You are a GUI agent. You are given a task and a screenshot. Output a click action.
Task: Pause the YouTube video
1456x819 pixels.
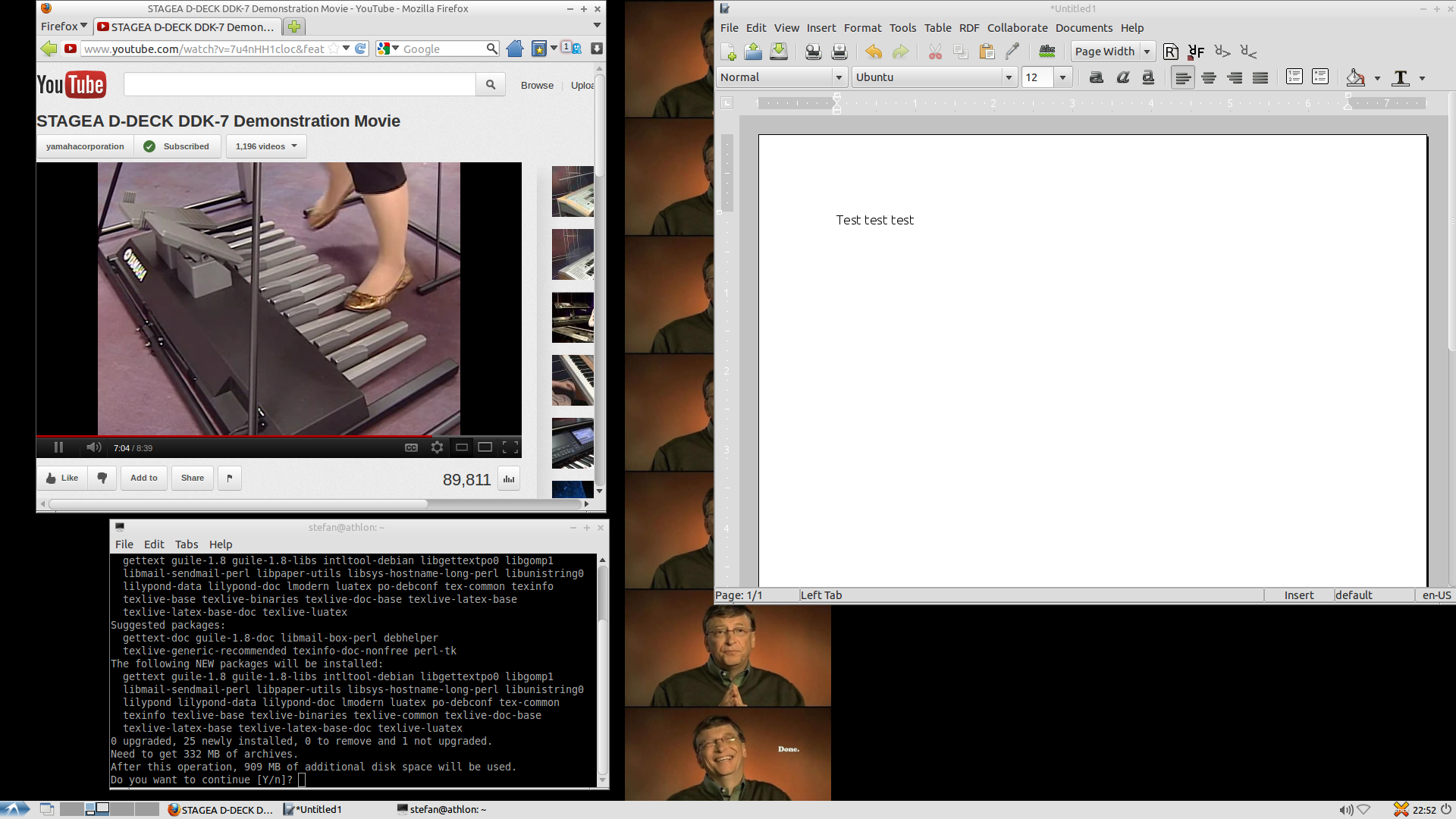click(x=58, y=447)
